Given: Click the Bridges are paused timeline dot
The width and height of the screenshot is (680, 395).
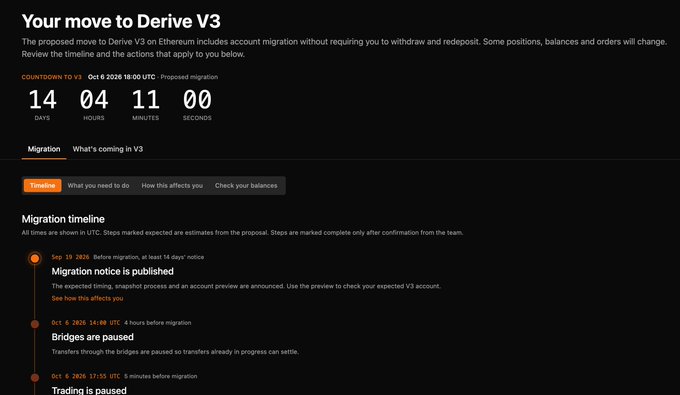Looking at the screenshot, I should coord(35,324).
